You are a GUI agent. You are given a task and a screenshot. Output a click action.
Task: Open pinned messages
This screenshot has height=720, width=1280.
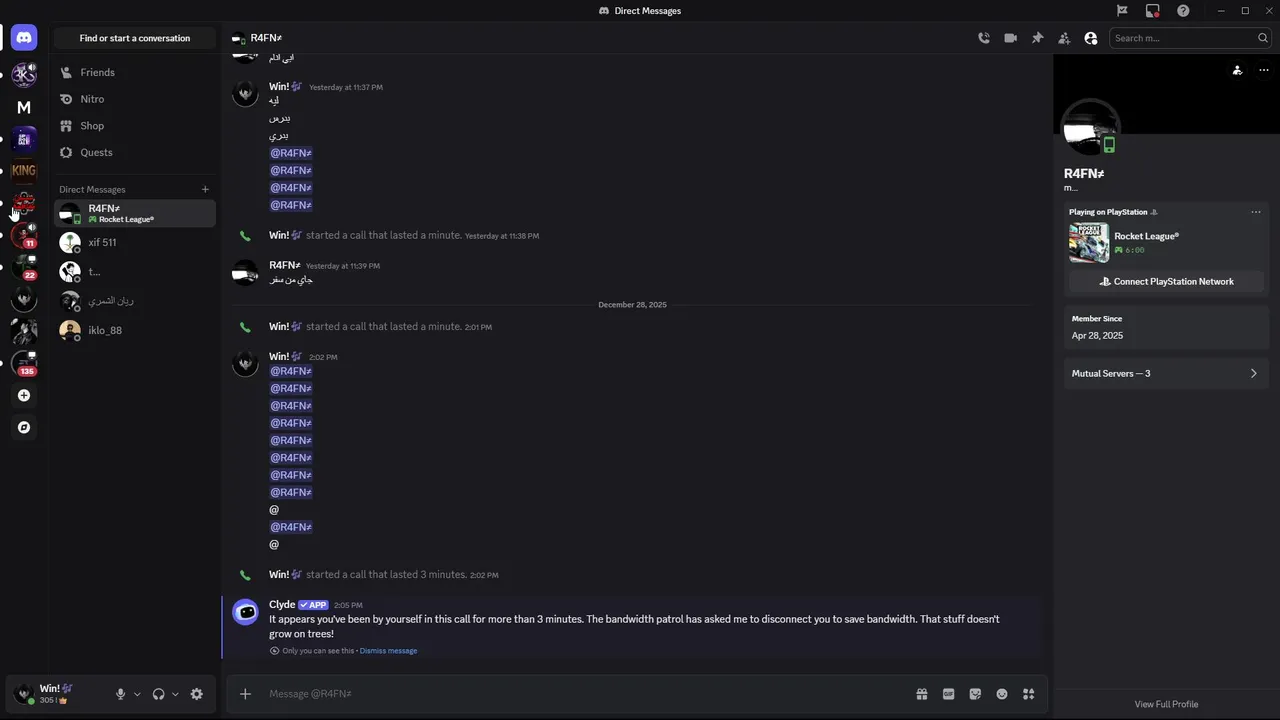(1037, 38)
